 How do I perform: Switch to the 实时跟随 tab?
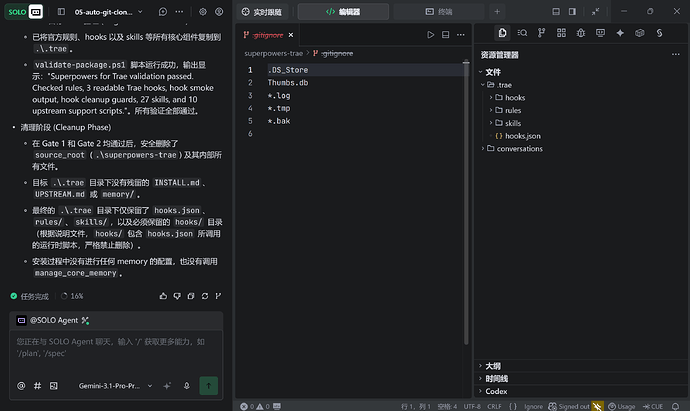pos(262,12)
